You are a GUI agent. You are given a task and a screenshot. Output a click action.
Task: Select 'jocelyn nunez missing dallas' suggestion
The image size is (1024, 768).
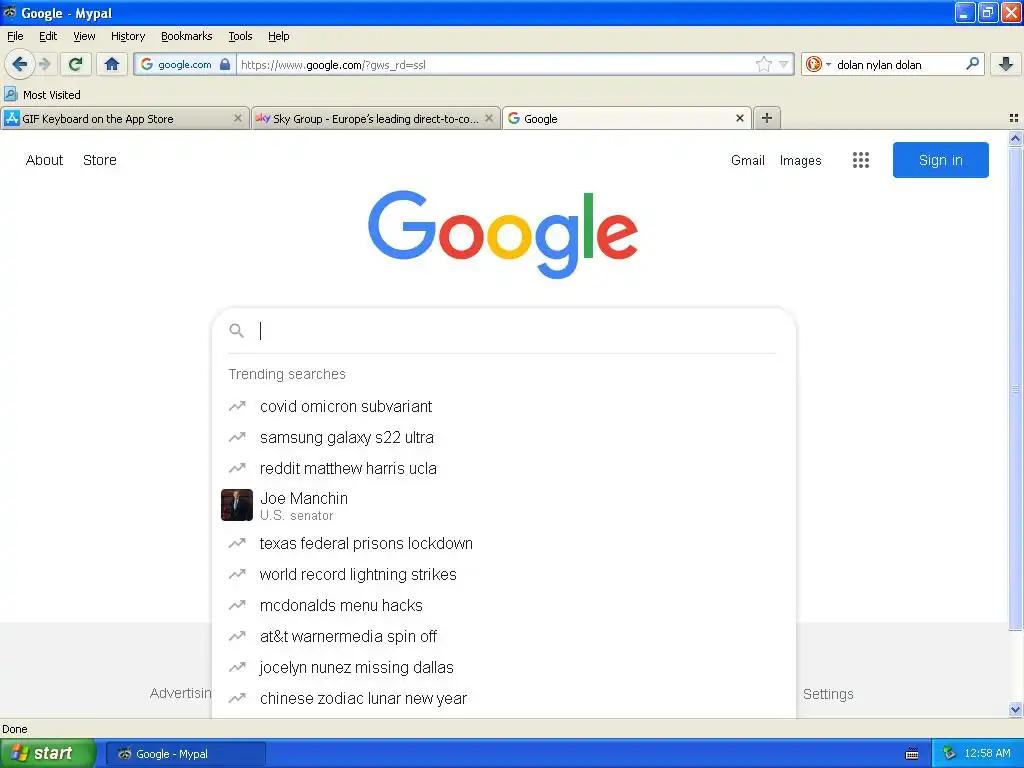(504, 667)
